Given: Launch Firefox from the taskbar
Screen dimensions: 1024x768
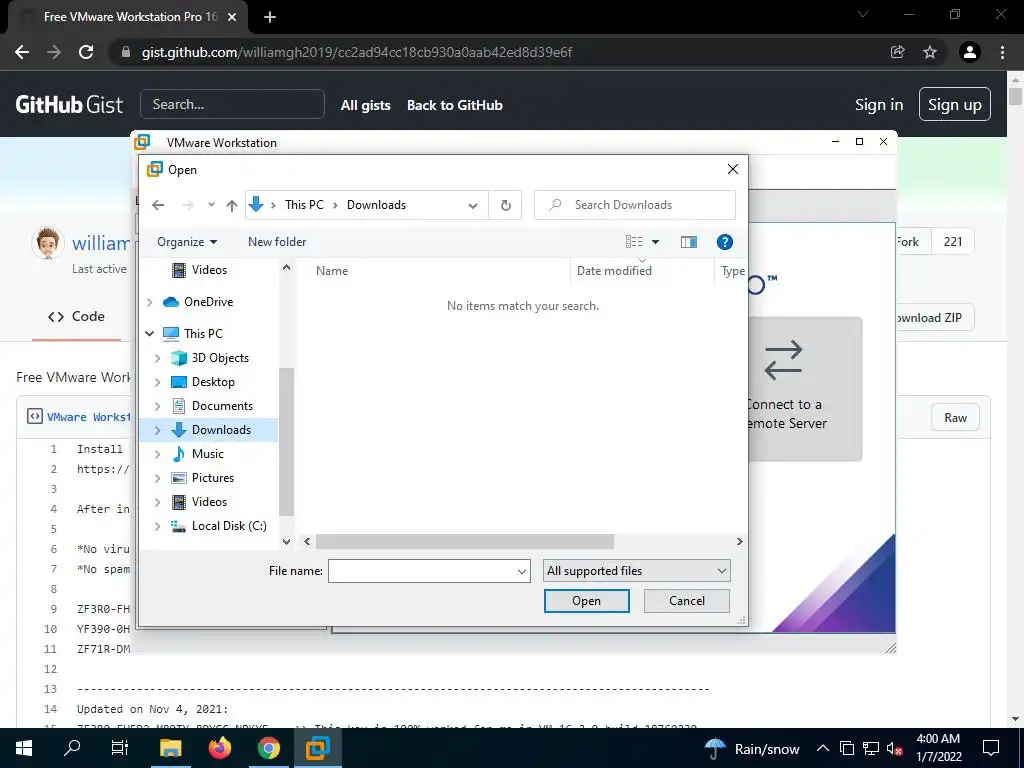Looking at the screenshot, I should click(x=219, y=748).
